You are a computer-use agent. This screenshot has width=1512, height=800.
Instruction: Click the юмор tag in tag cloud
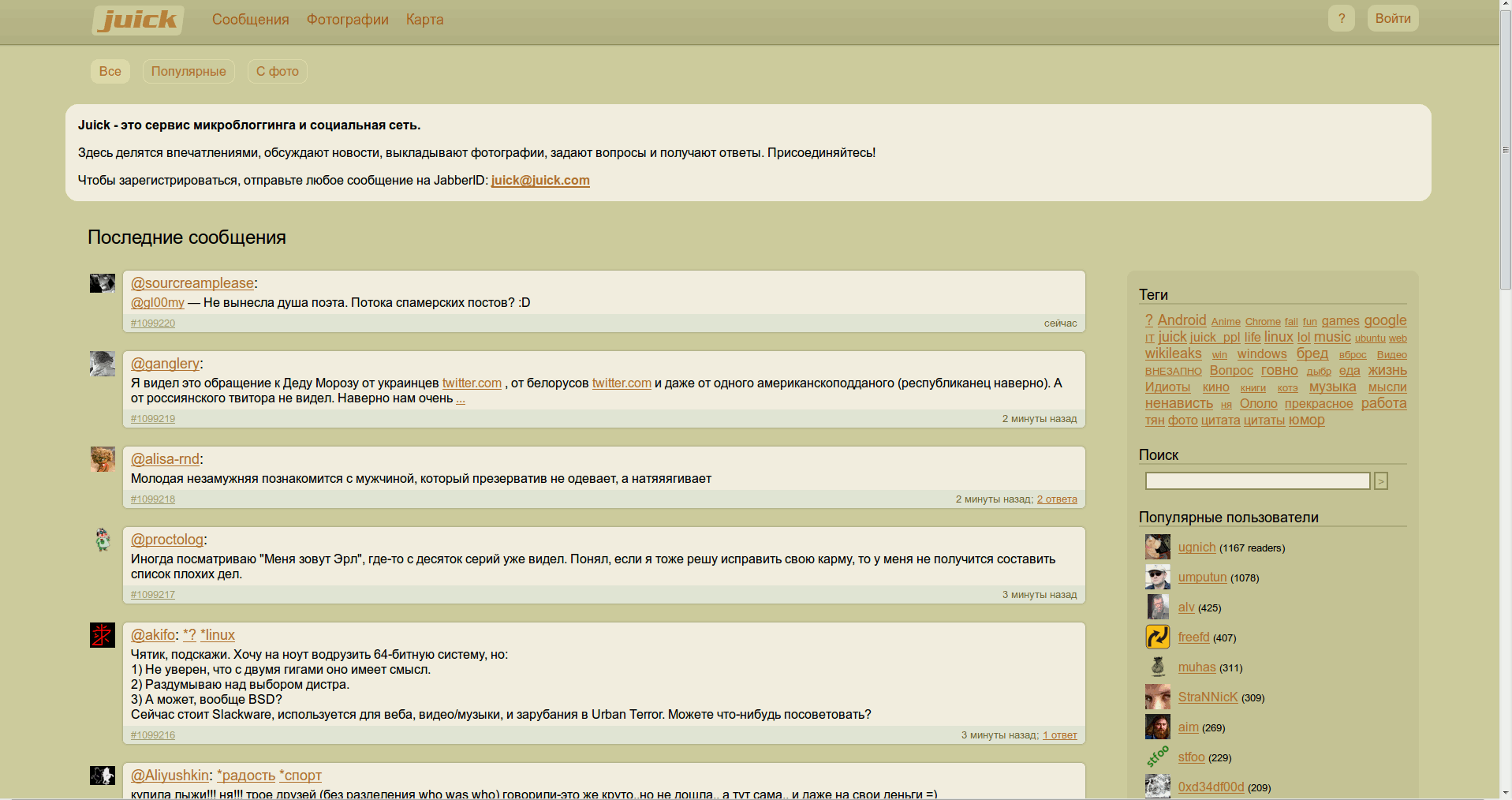(x=1307, y=420)
